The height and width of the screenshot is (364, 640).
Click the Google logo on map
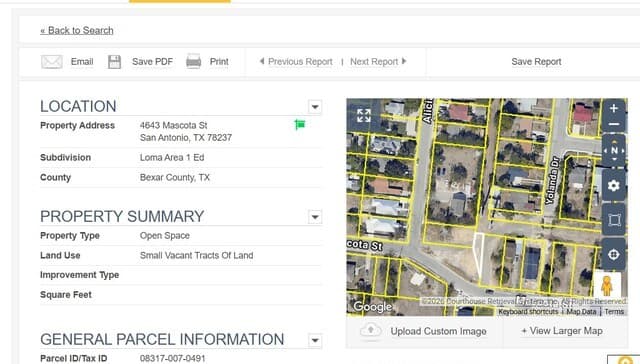(373, 307)
